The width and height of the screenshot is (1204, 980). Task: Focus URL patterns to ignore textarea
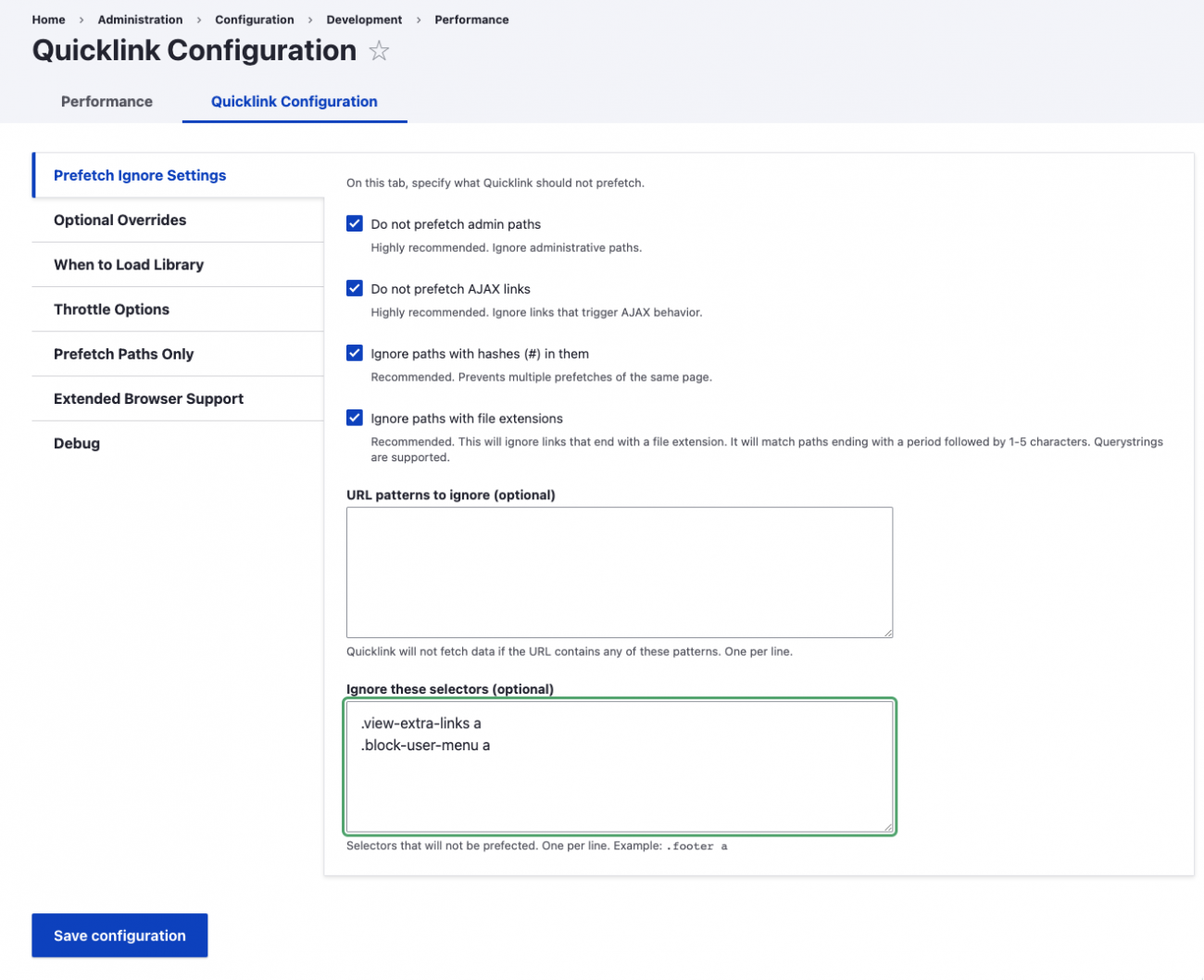point(620,572)
